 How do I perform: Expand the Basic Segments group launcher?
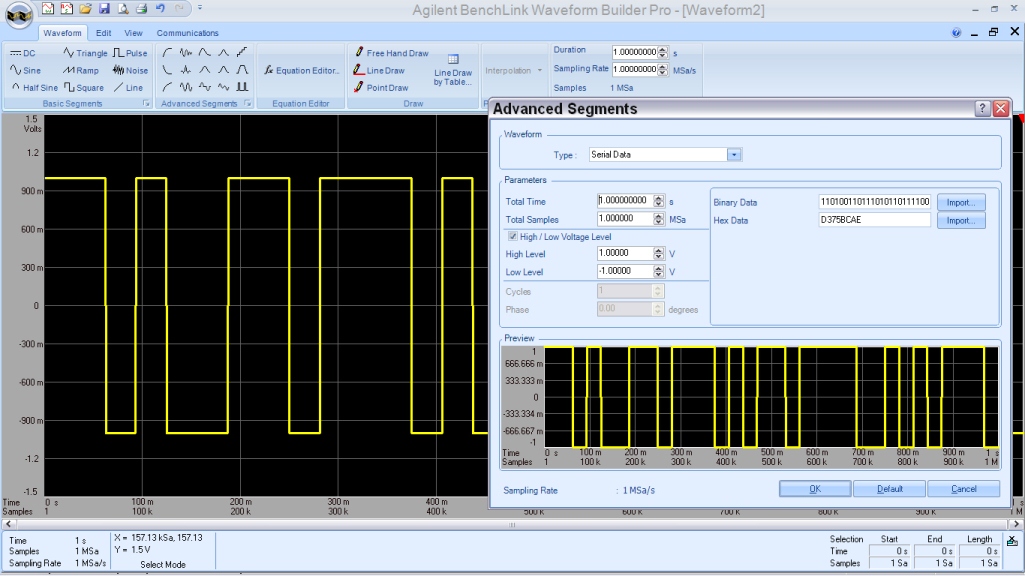147,104
